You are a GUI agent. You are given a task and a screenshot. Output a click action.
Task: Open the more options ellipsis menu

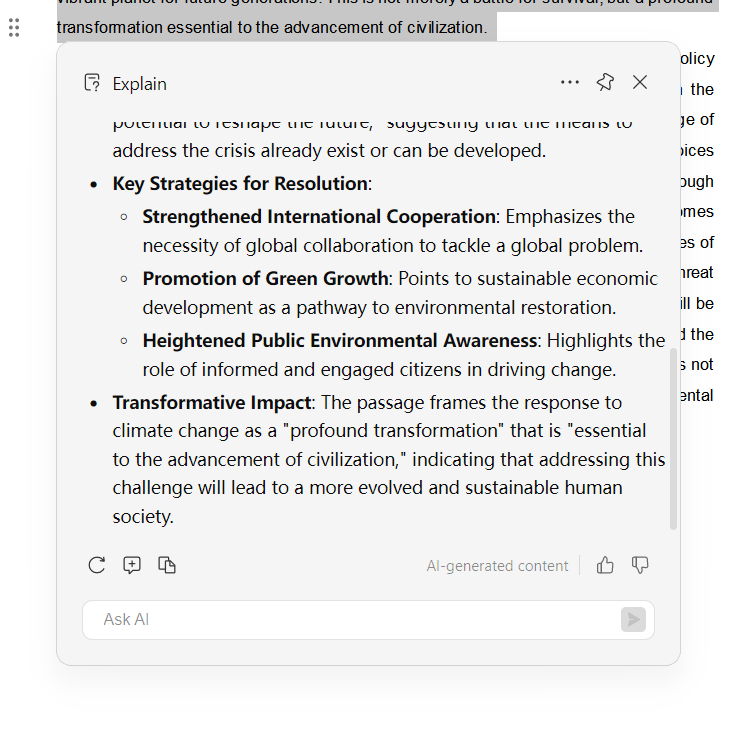569,82
